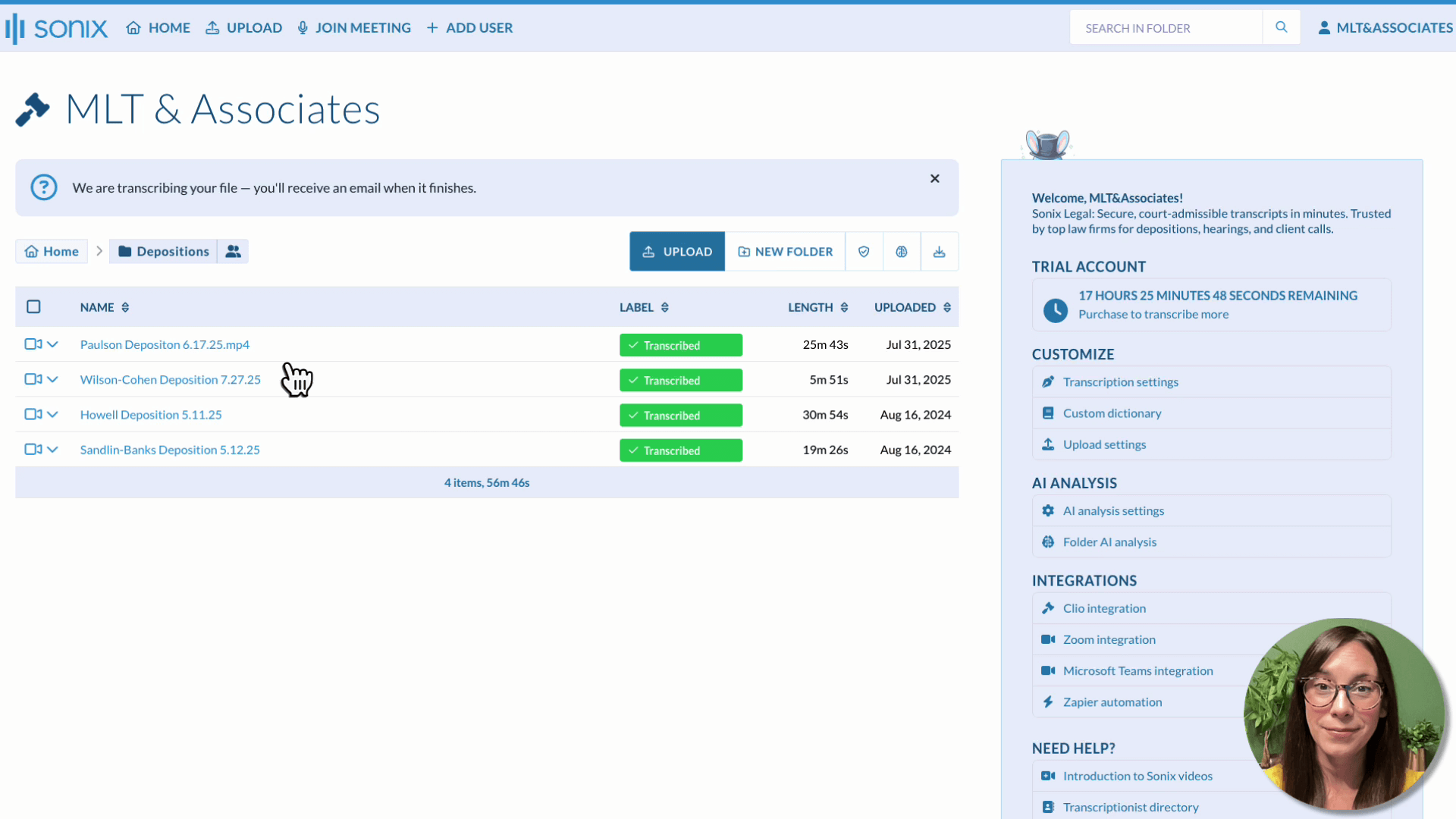Screen dimensions: 1456x819
Task: Click video icon for Paulson Depositon file
Action: pos(33,344)
